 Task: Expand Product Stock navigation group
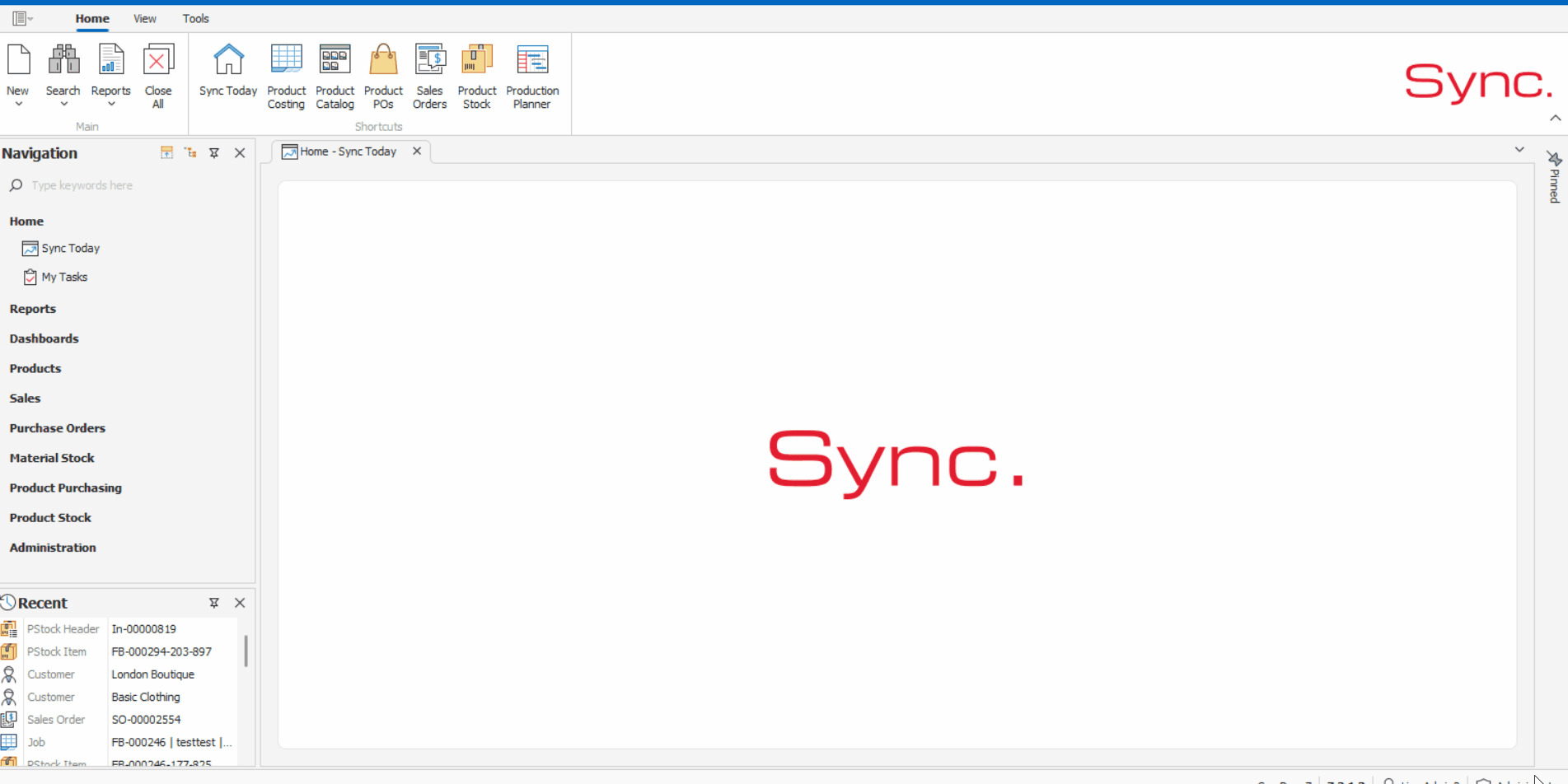point(50,517)
